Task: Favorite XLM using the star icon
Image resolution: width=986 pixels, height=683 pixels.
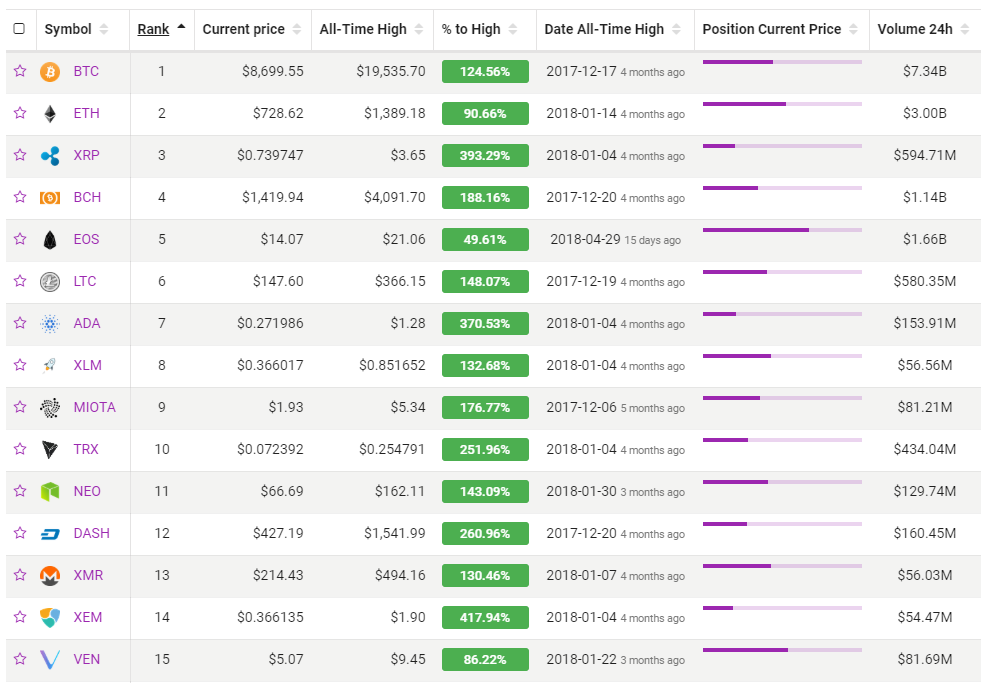Action: click(20, 365)
